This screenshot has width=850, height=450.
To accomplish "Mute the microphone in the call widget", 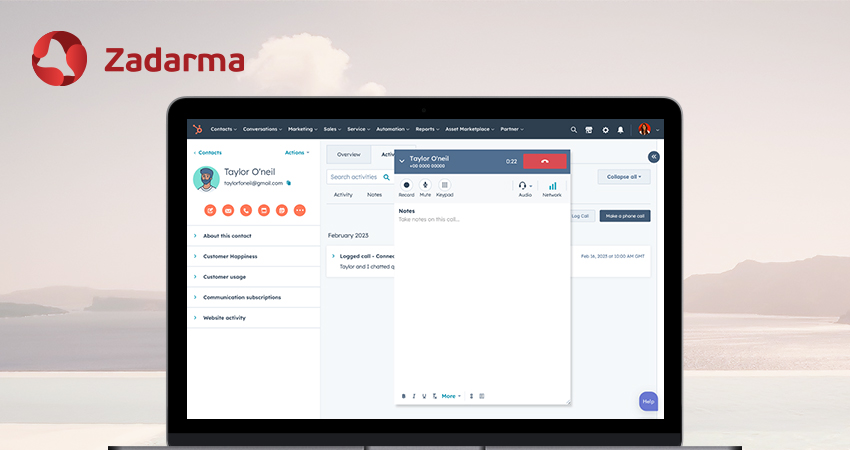I will point(426,188).
